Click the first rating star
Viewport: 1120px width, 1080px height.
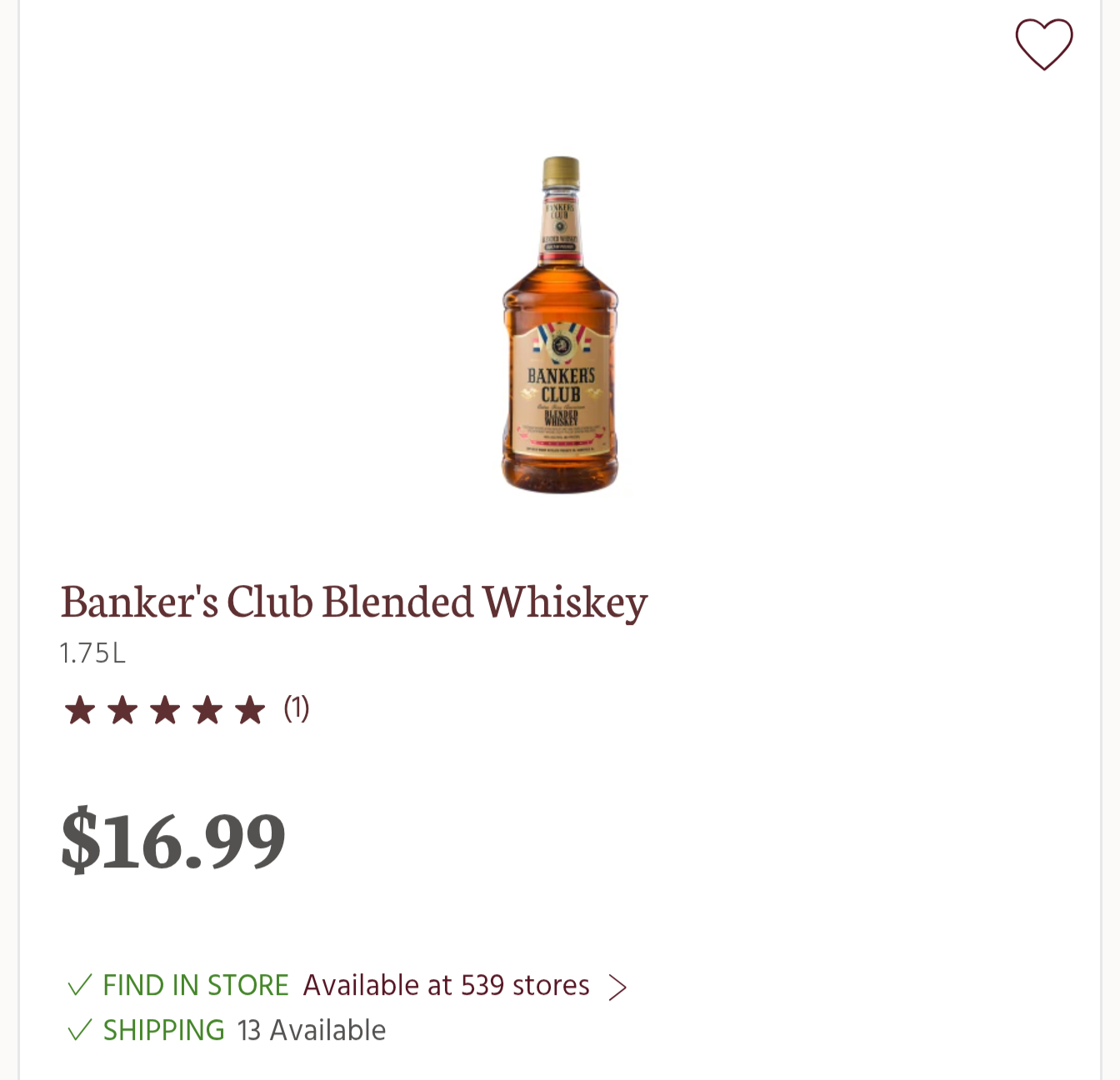point(80,711)
